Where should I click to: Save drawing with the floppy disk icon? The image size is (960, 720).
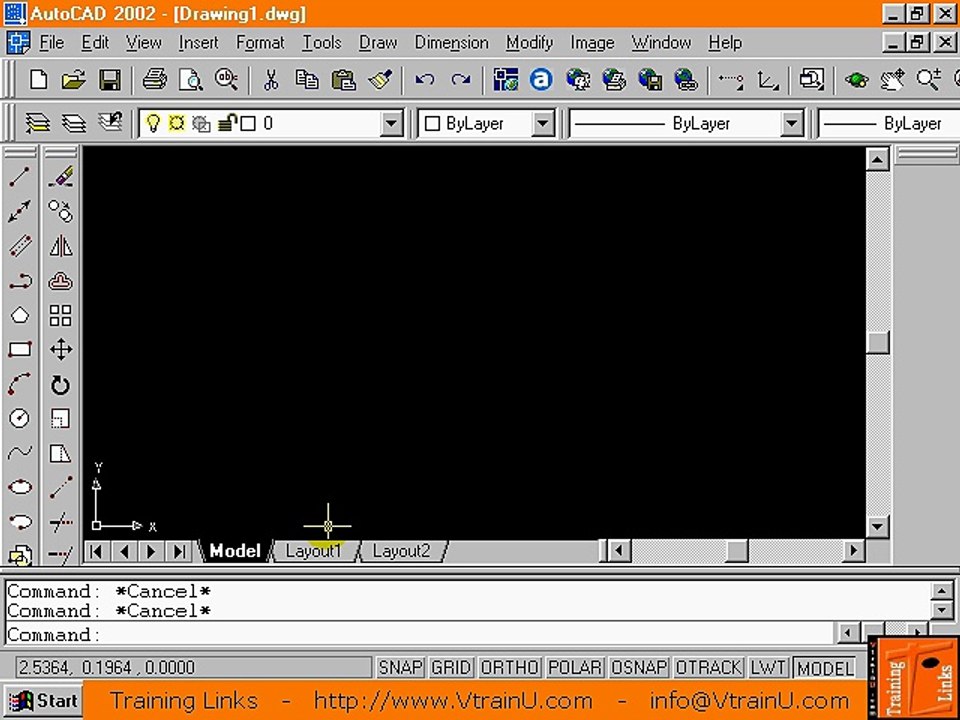point(110,80)
